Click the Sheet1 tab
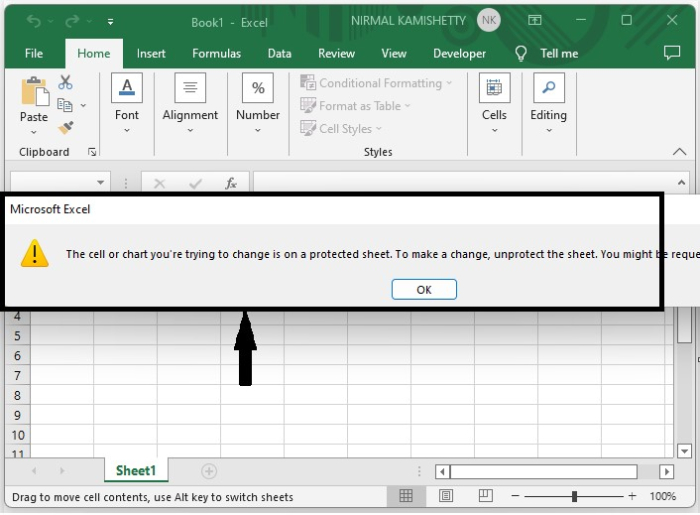 (136, 470)
